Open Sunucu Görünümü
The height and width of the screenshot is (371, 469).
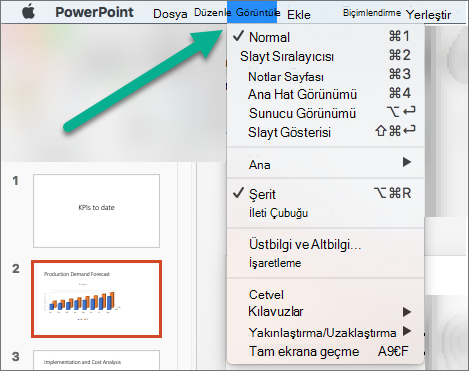click(325, 113)
